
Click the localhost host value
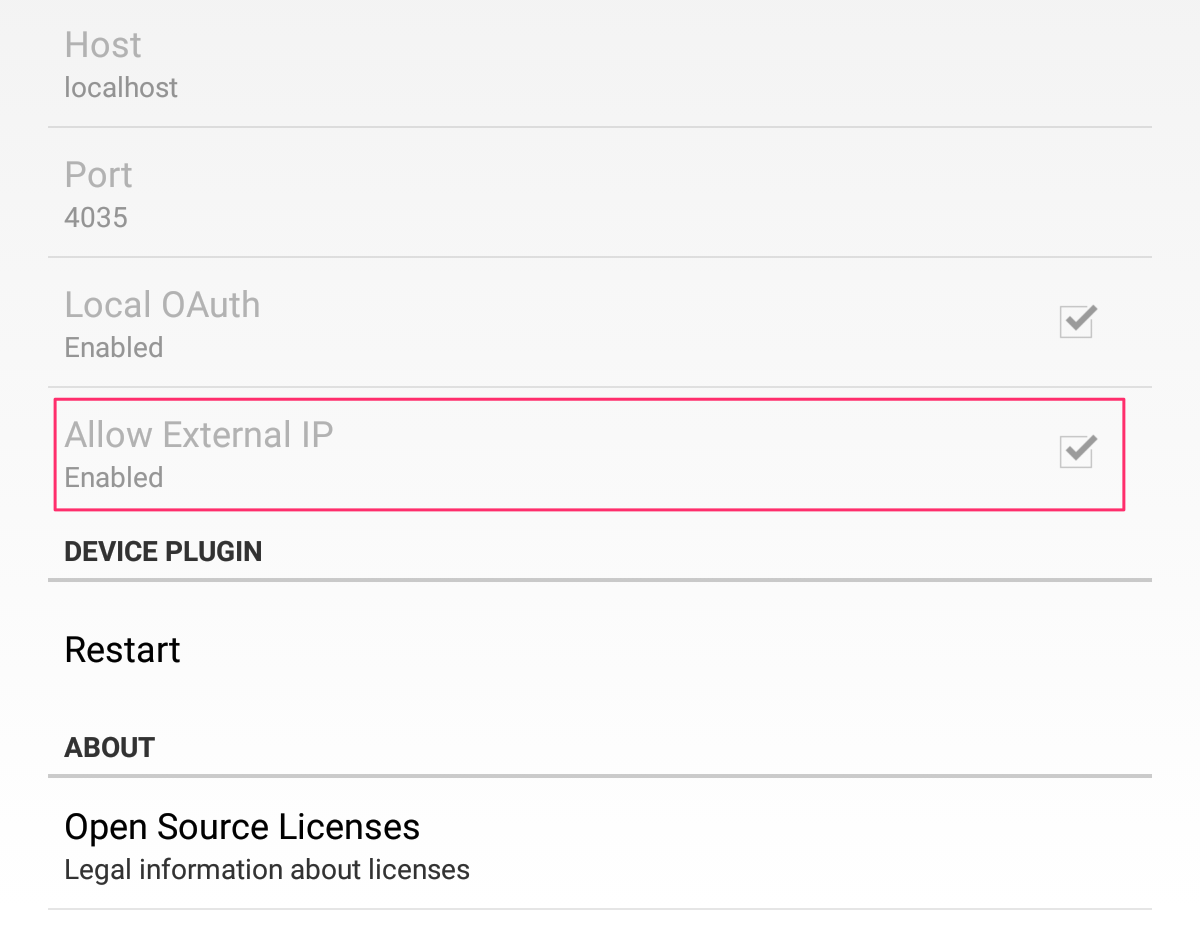[121, 88]
